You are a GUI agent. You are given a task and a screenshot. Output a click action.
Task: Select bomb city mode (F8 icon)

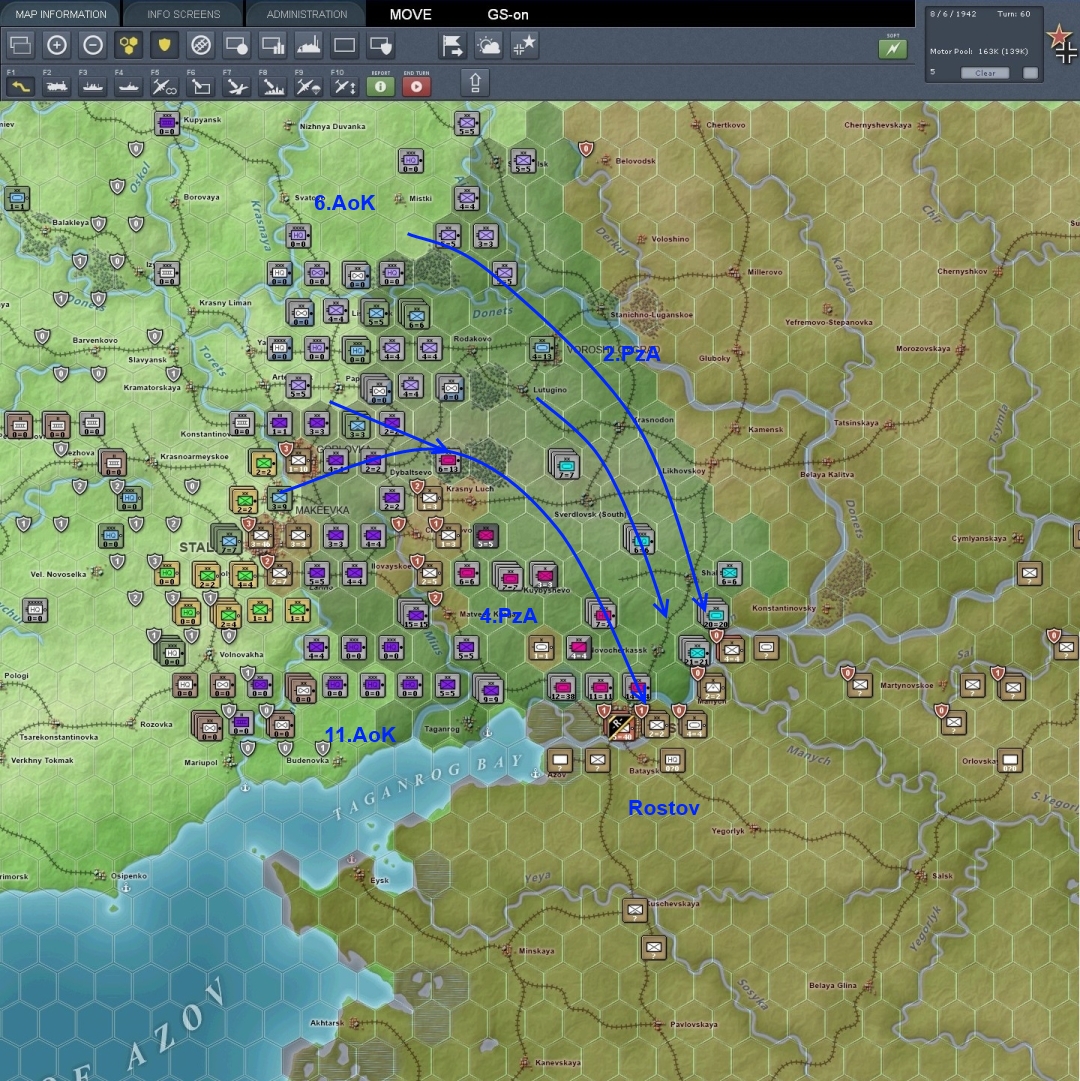pos(273,87)
